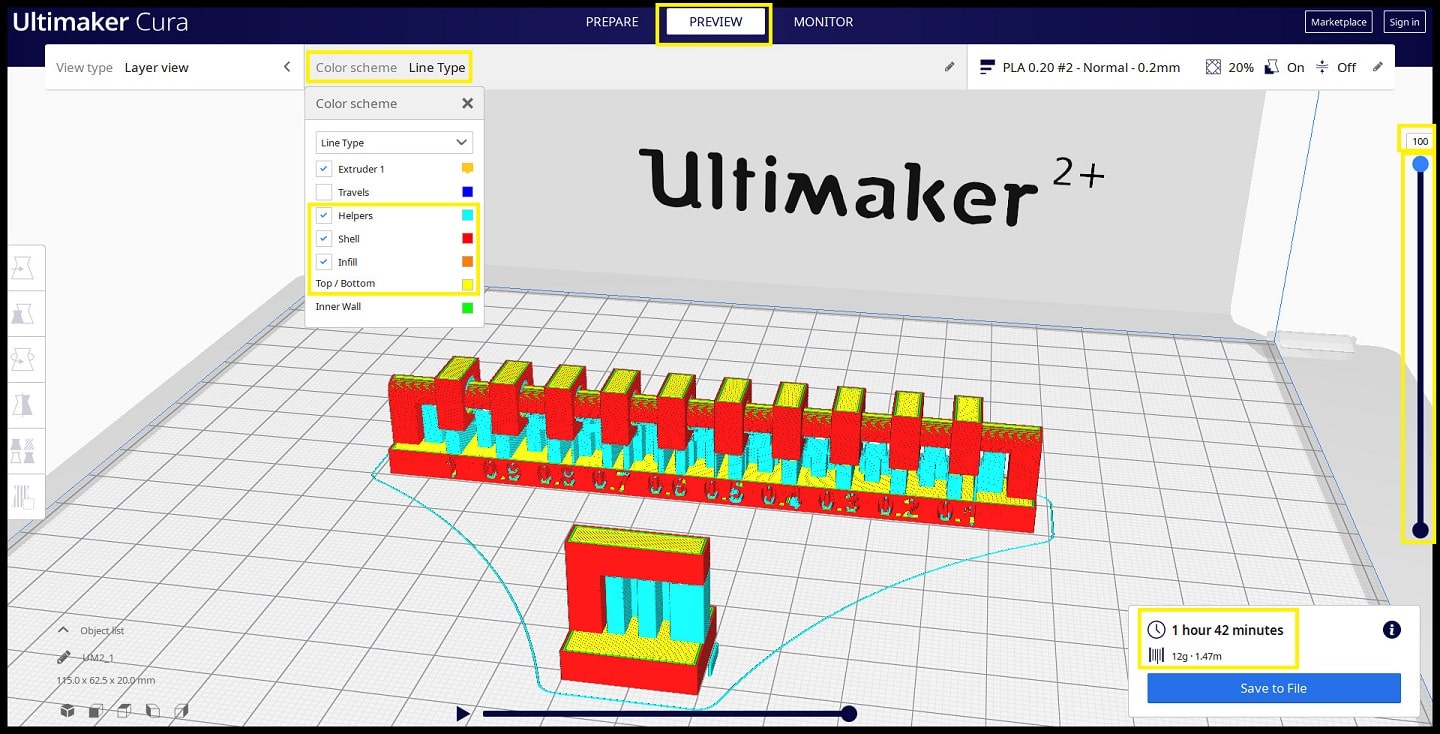The width and height of the screenshot is (1440, 734).
Task: Click the '12g · 1.47m' material text
Action: point(1197,656)
